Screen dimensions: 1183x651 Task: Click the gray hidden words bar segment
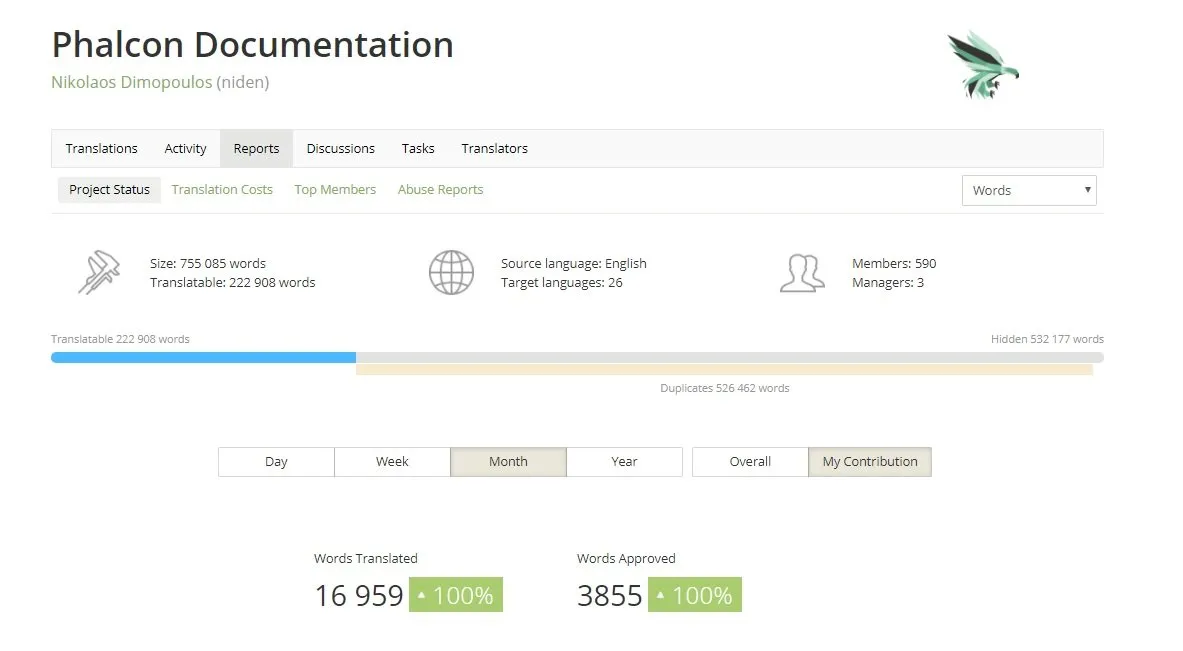click(x=730, y=358)
